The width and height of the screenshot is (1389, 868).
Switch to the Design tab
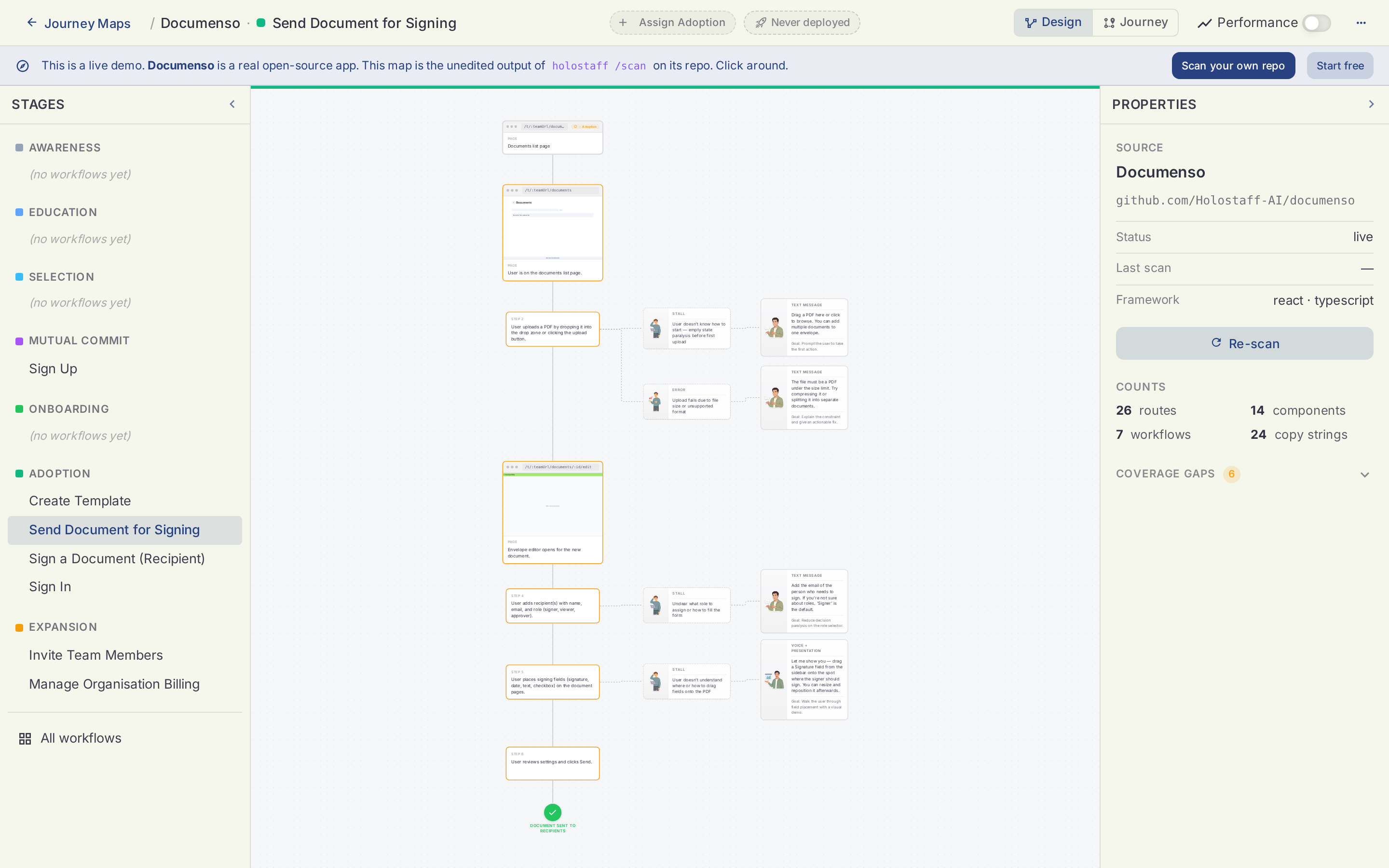coord(1053,22)
